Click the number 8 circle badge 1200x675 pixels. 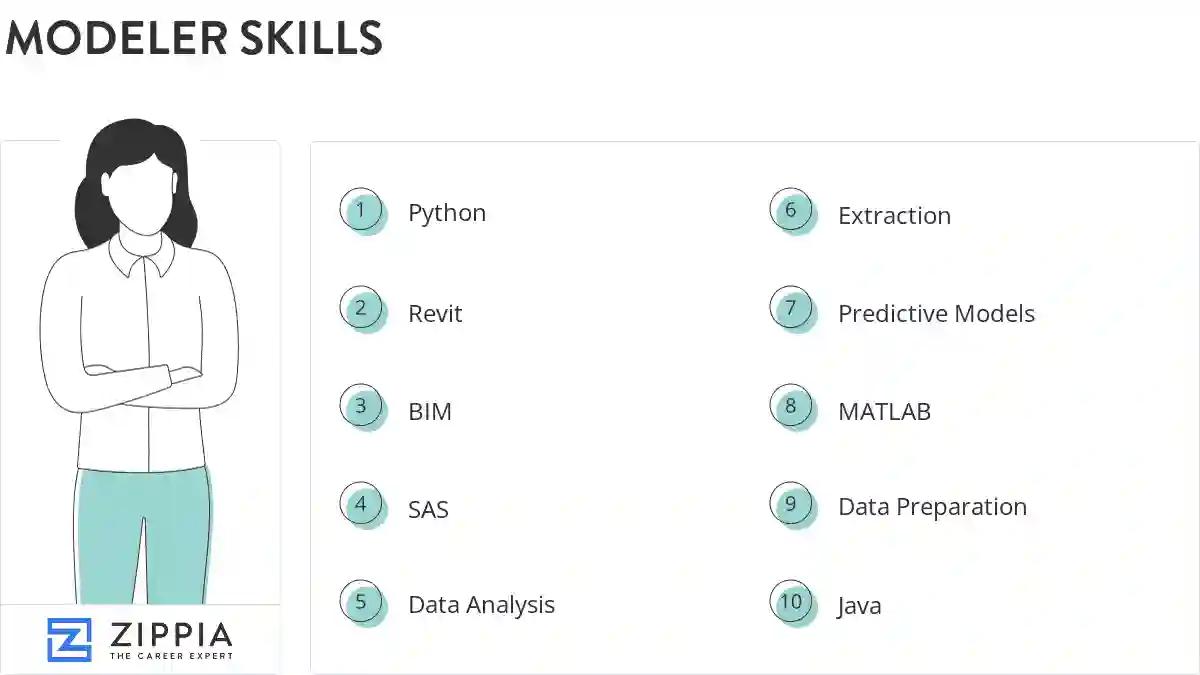tap(792, 407)
